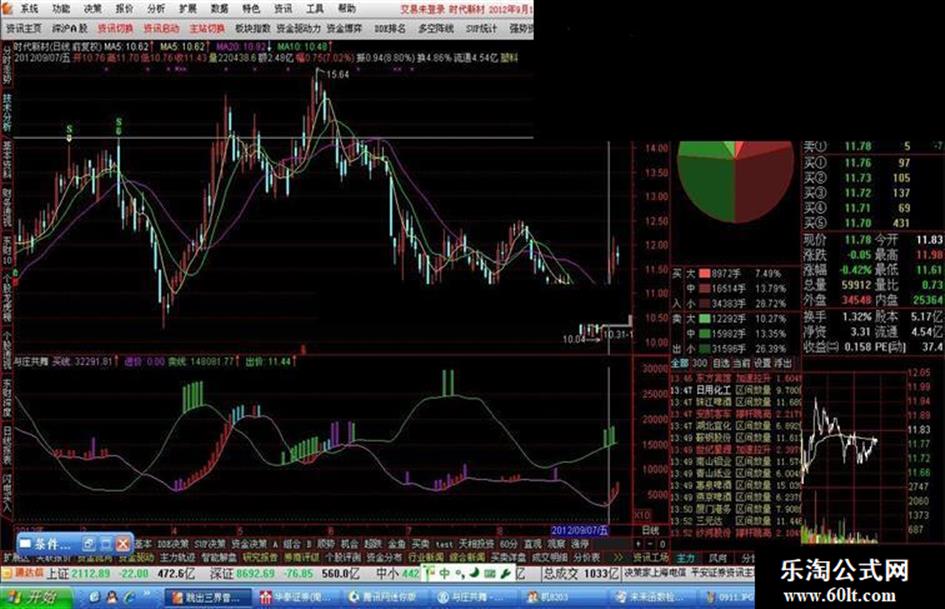Open the 功能 menu
Image resolution: width=945 pixels, height=609 pixels.
click(x=61, y=8)
